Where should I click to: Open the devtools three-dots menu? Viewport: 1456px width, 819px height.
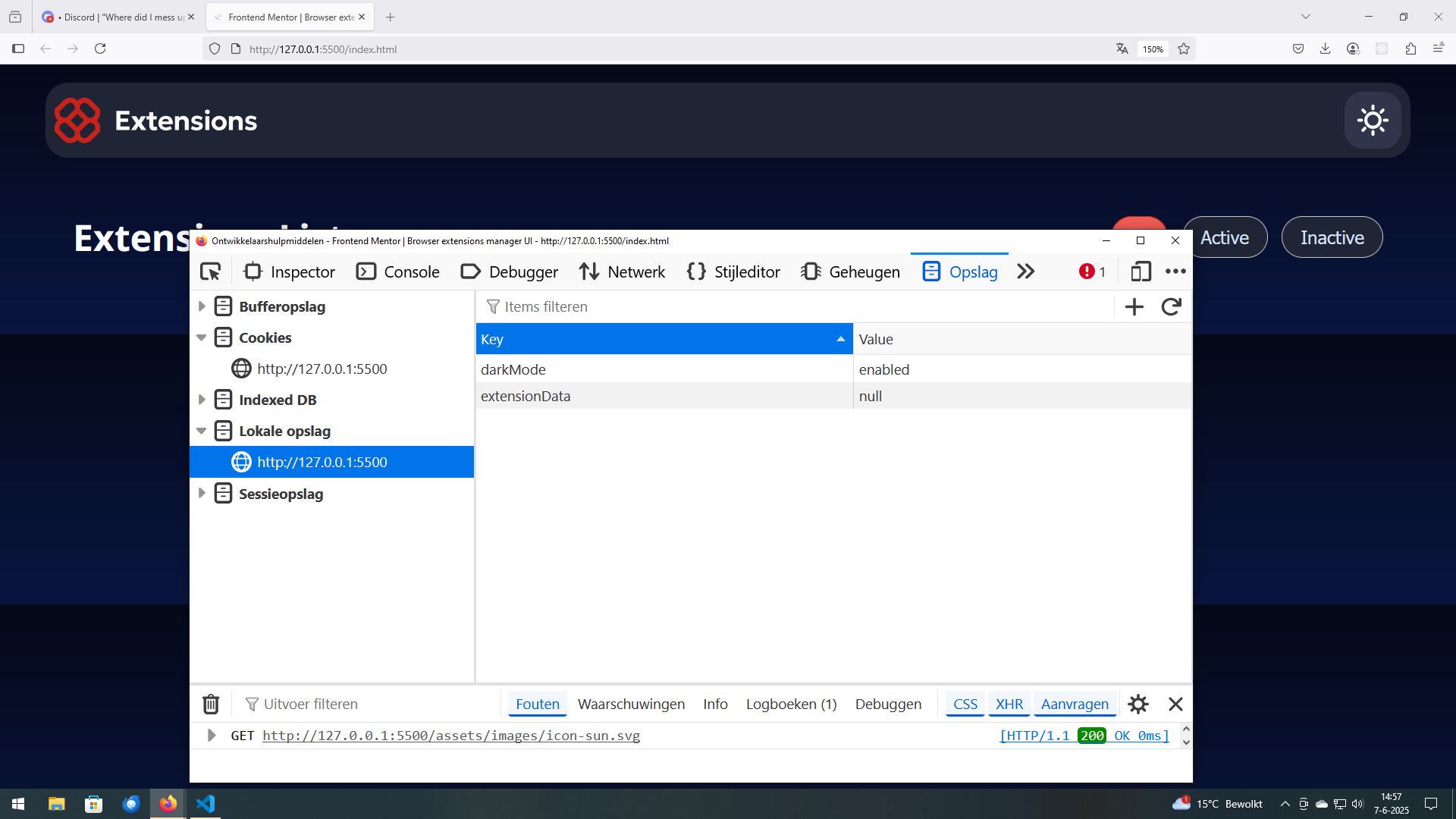pyautogui.click(x=1175, y=271)
